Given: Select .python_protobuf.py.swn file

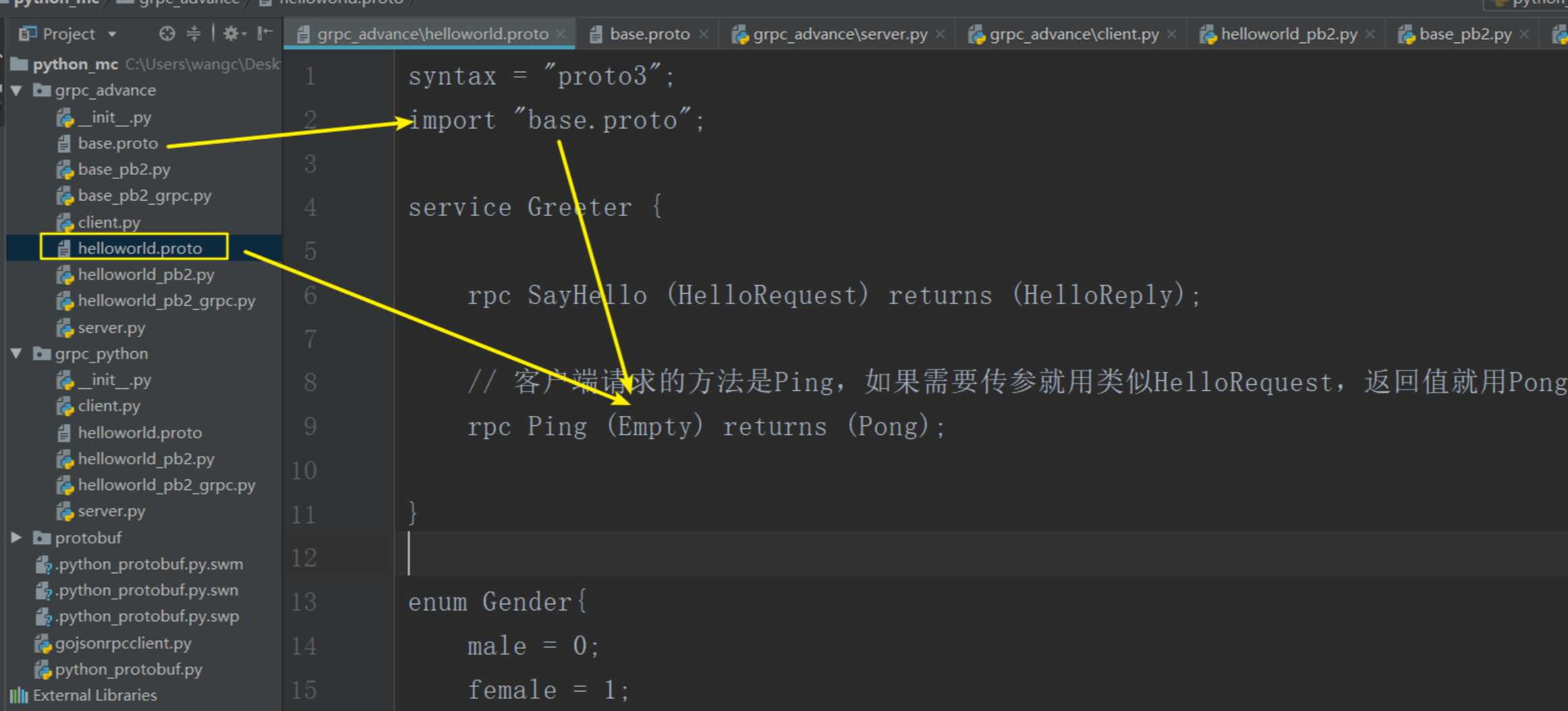Looking at the screenshot, I should (147, 590).
